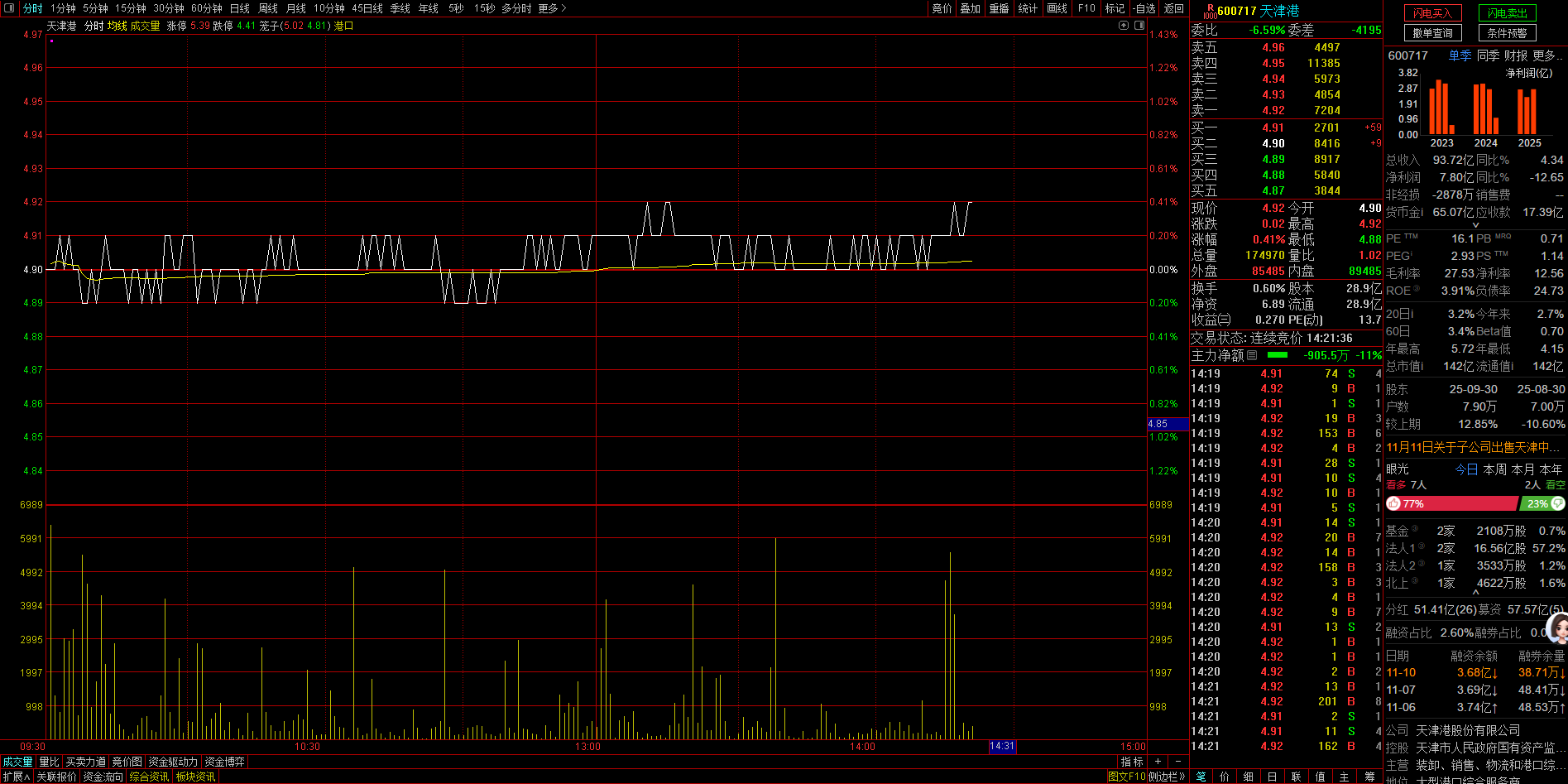
Task: Click the red 77% bullish sentiment bar
Action: (1452, 503)
